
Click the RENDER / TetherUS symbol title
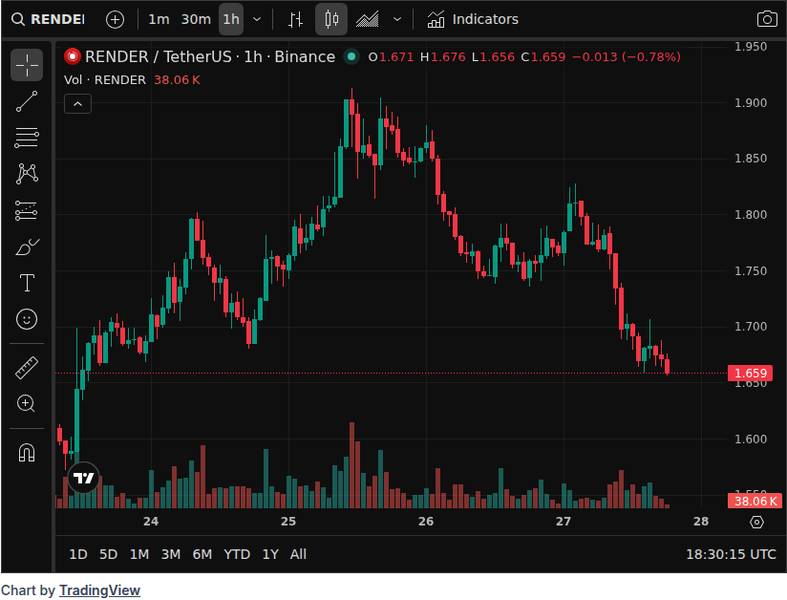[210, 57]
